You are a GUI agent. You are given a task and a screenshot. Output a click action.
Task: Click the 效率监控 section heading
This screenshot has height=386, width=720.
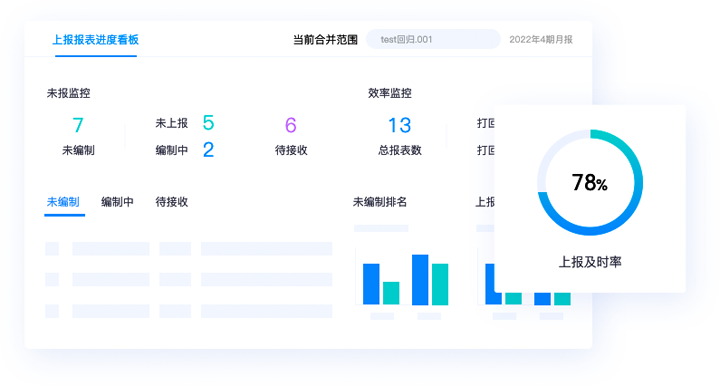(390, 93)
